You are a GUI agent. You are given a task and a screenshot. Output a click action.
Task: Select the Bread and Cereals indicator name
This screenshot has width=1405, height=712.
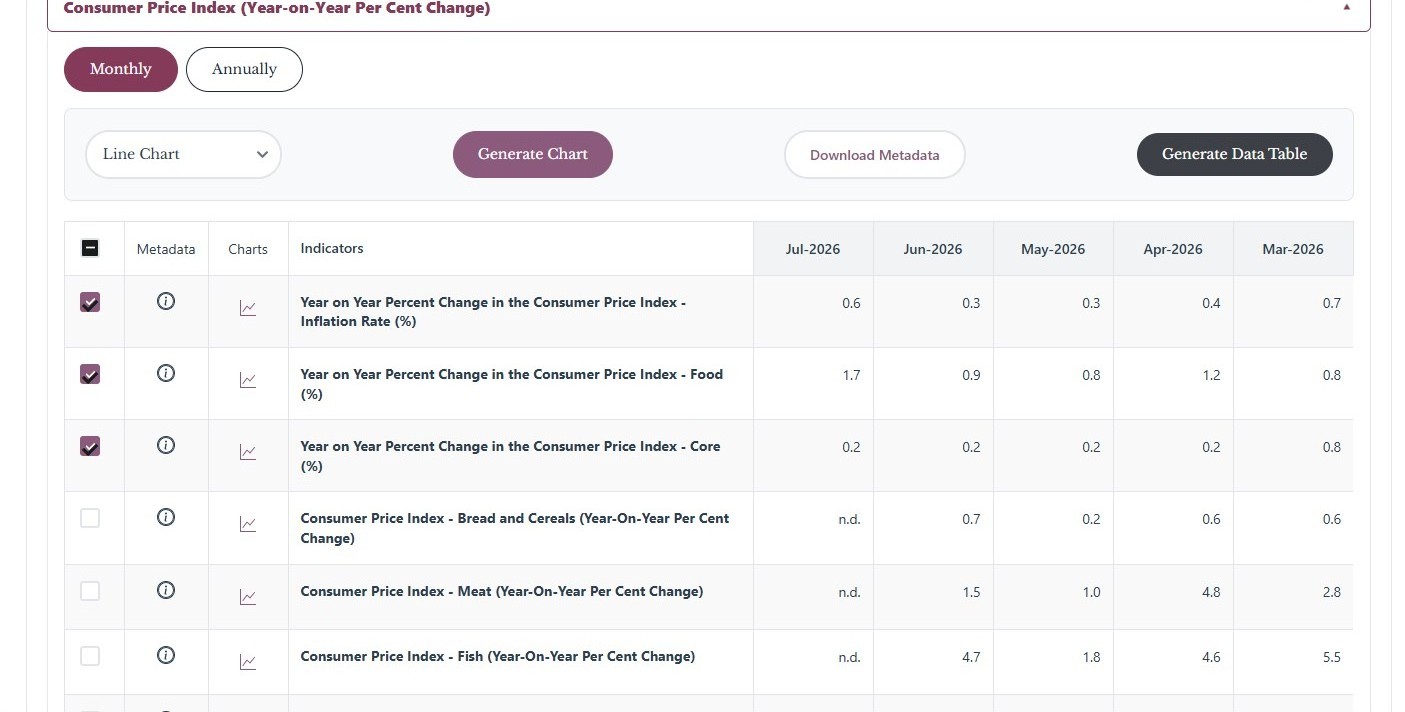[x=515, y=528]
